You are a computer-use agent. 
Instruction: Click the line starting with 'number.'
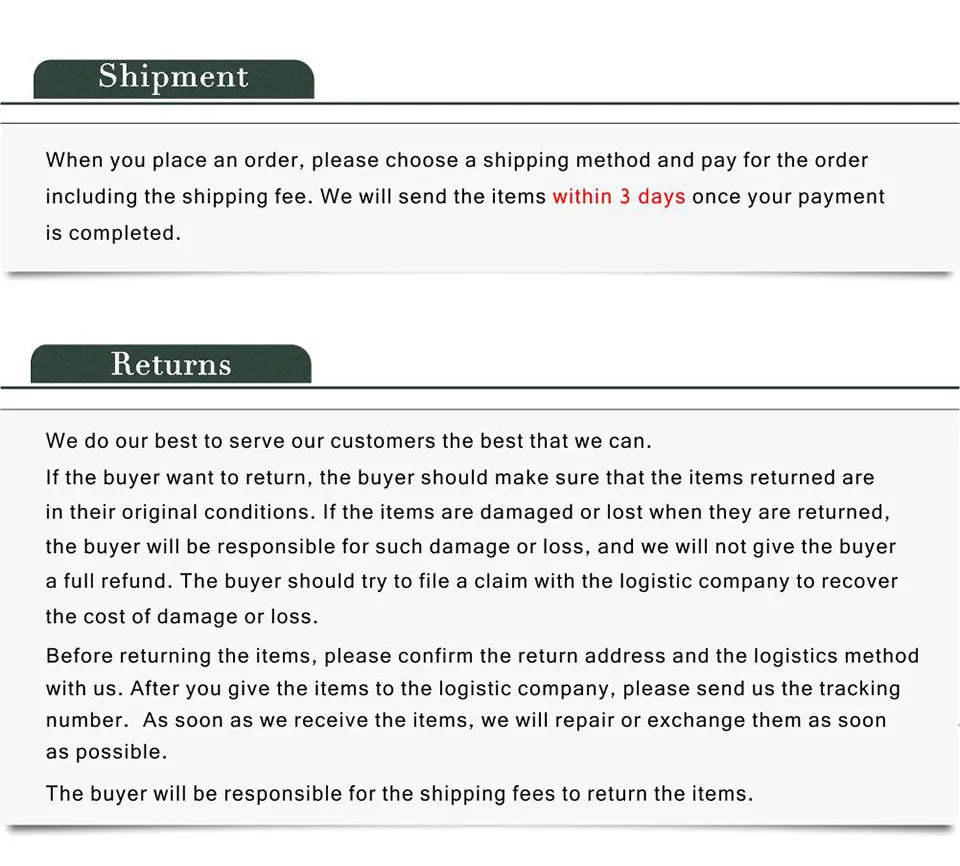pyautogui.click(x=466, y=721)
